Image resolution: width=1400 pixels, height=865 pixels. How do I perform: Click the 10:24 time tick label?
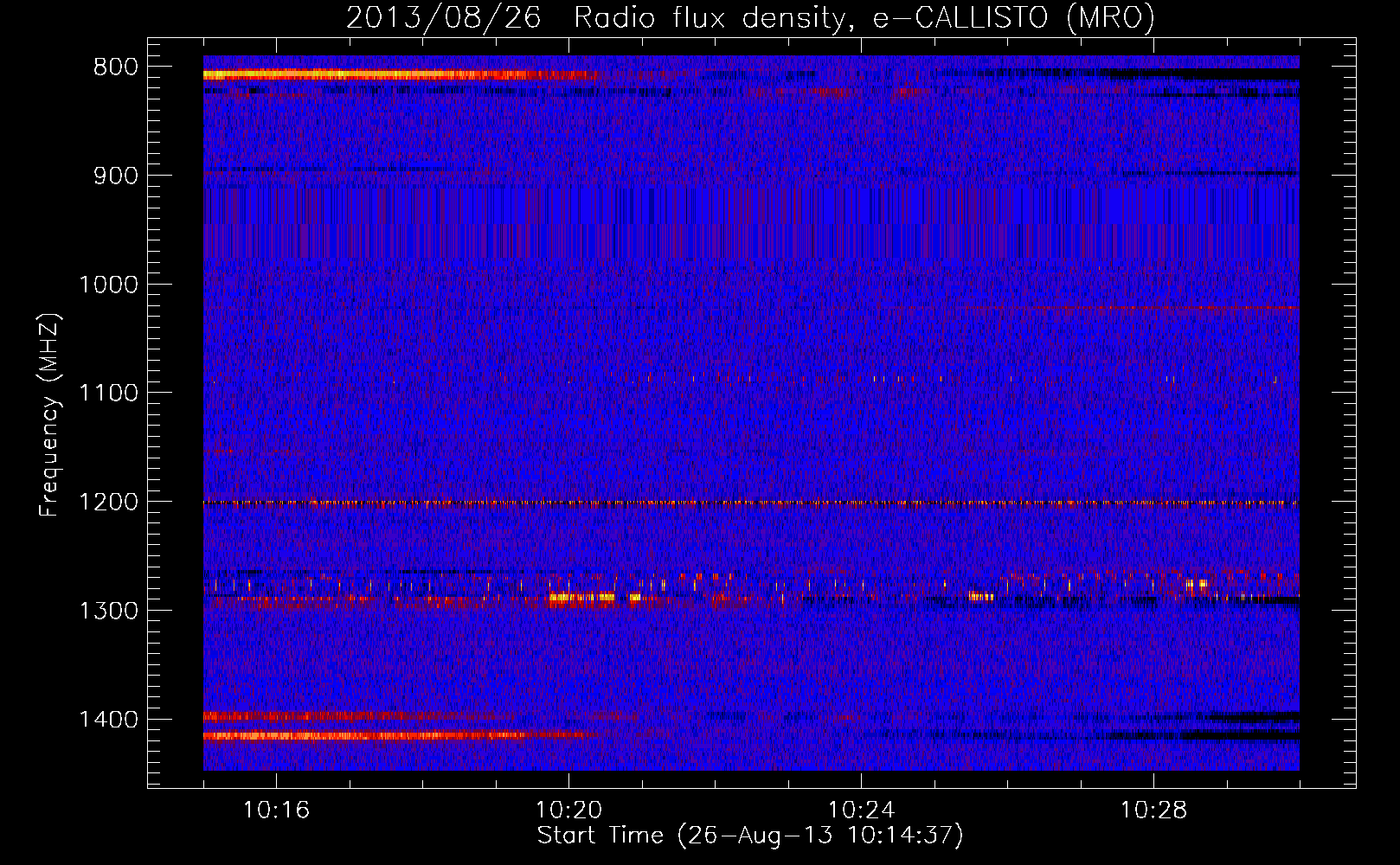pyautogui.click(x=861, y=811)
